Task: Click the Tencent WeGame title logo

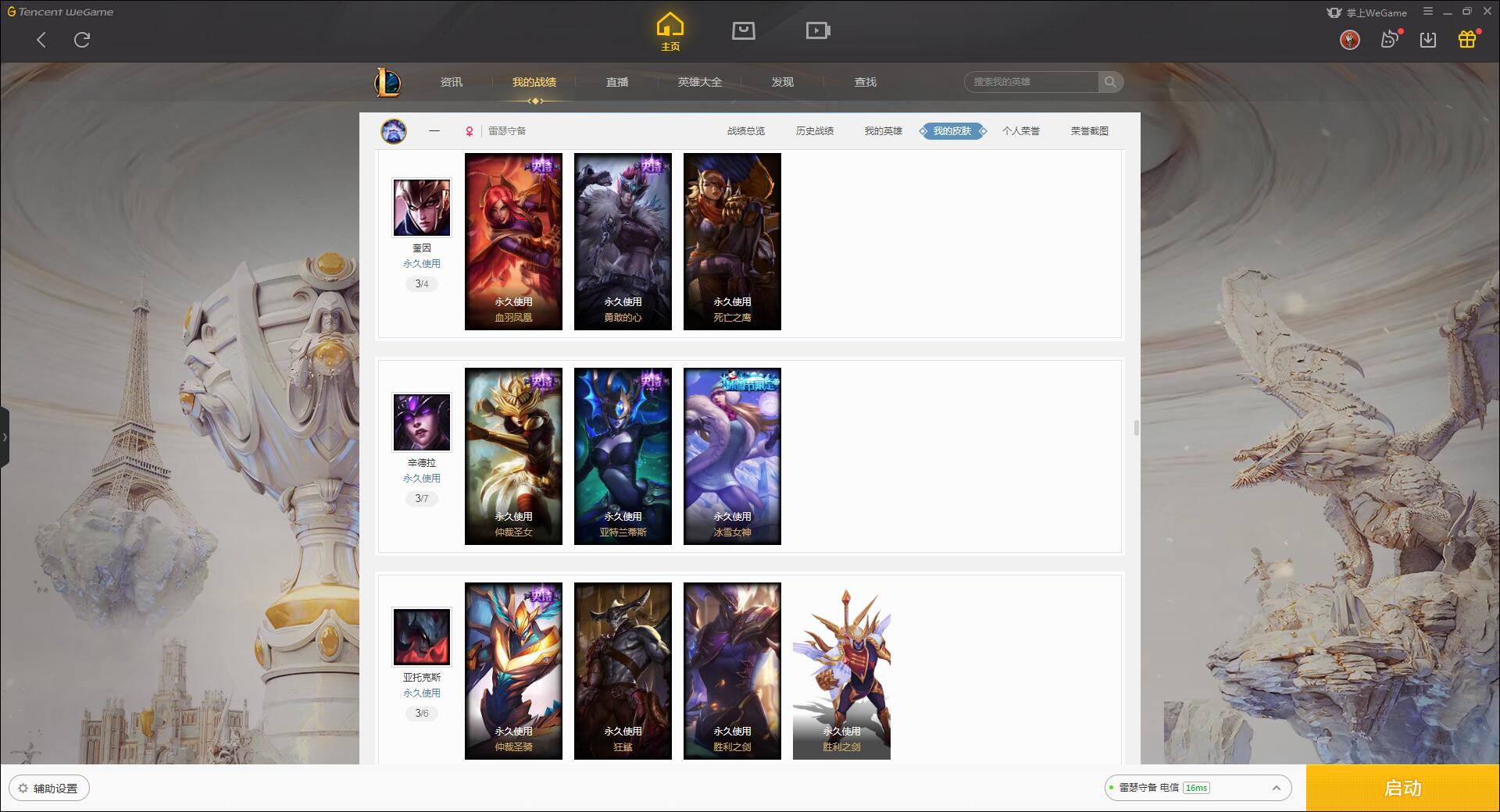Action: click(x=61, y=12)
